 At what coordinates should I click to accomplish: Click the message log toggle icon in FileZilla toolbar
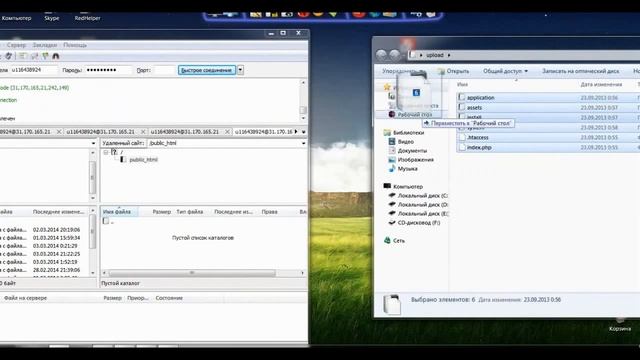23,56
